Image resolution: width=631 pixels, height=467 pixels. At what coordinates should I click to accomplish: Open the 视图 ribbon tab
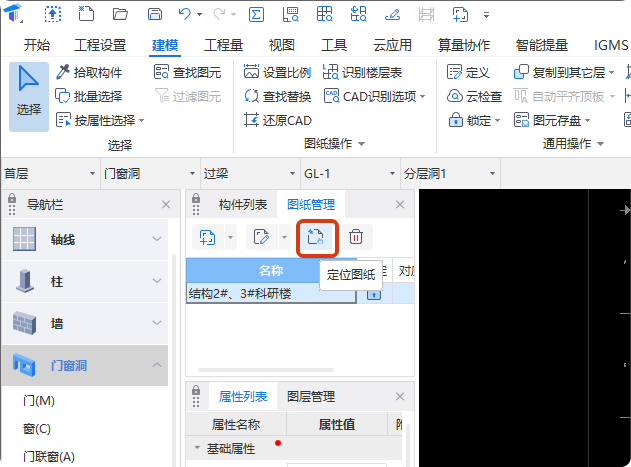[282, 45]
